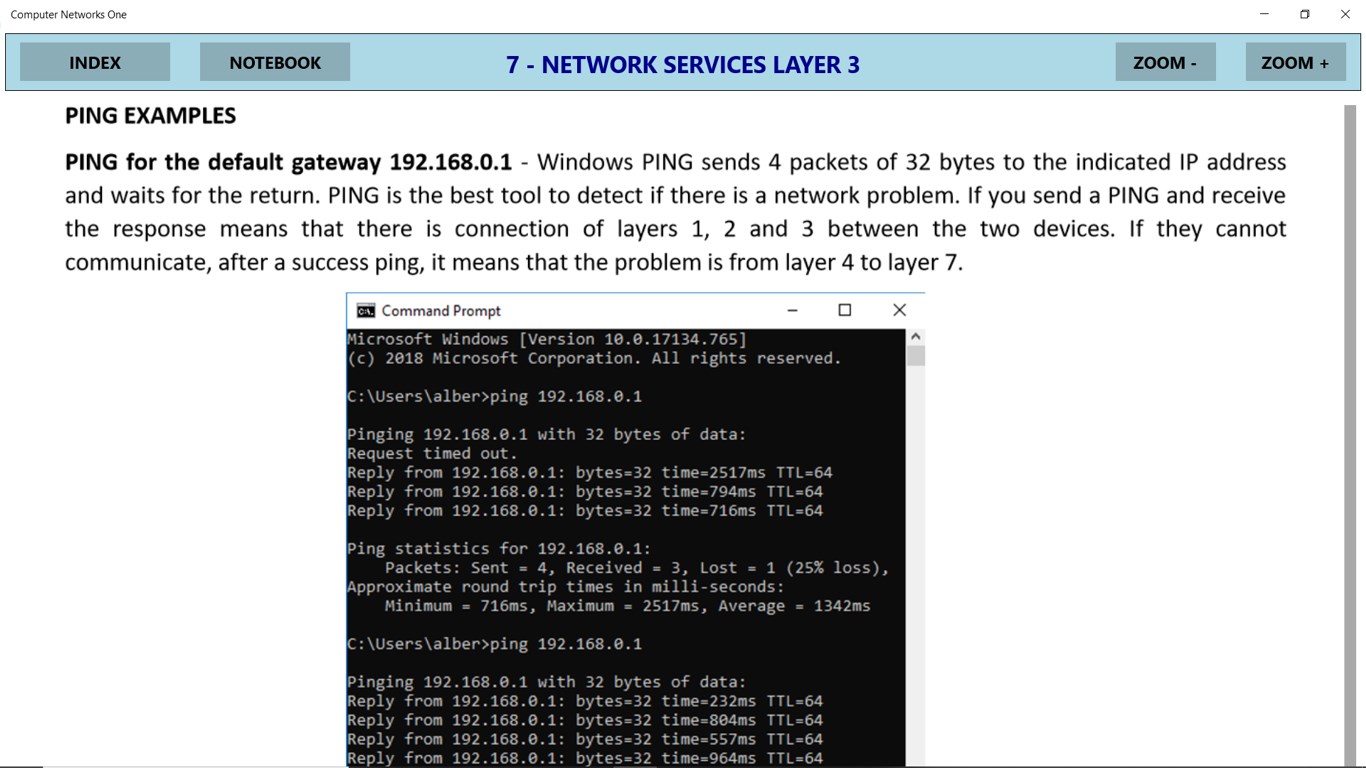The height and width of the screenshot is (768, 1366).
Task: Click the 'time=232ms' reply line
Action: [585, 701]
